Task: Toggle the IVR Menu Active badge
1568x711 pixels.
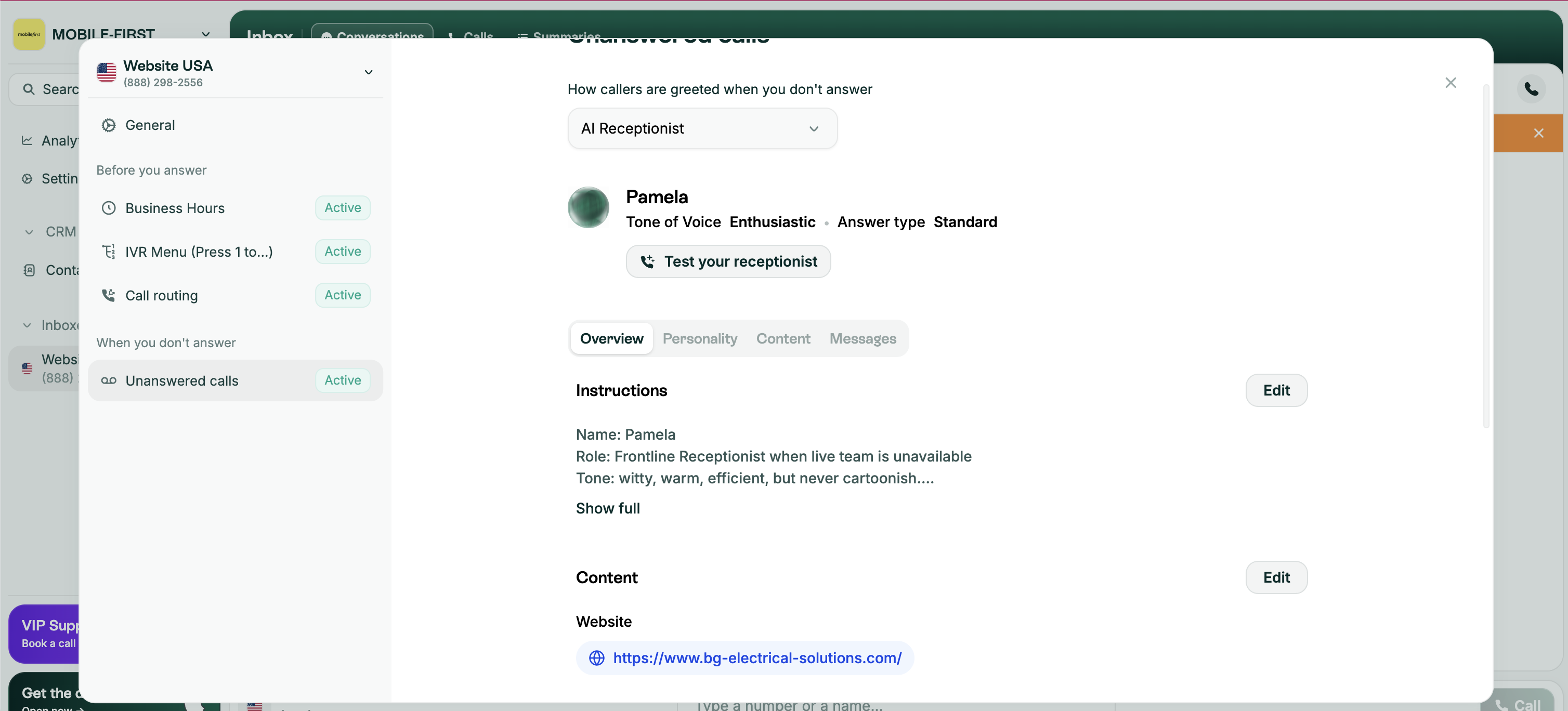Action: pyautogui.click(x=342, y=252)
